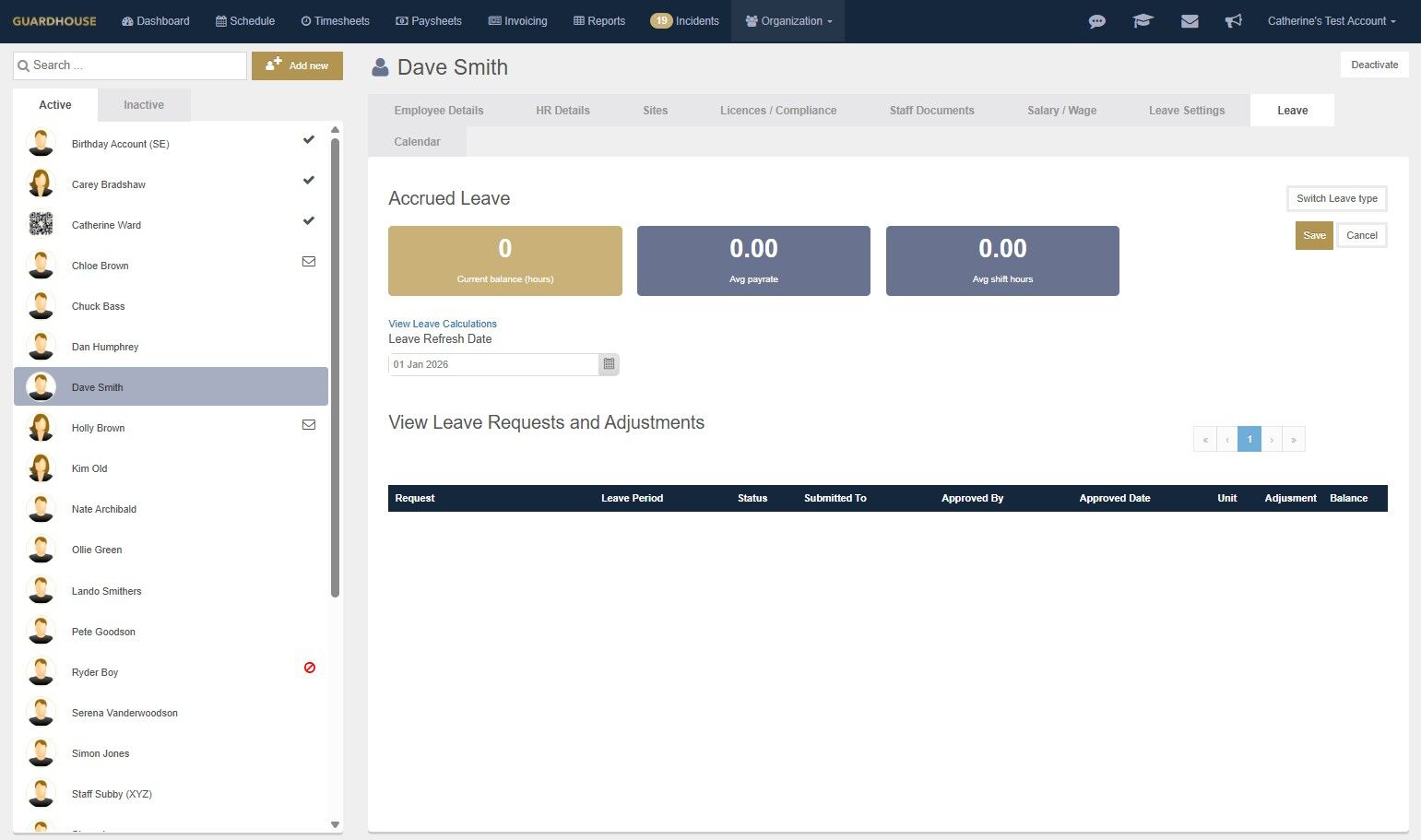Select employee Dan Humphrey
The image size is (1421, 840).
click(171, 347)
